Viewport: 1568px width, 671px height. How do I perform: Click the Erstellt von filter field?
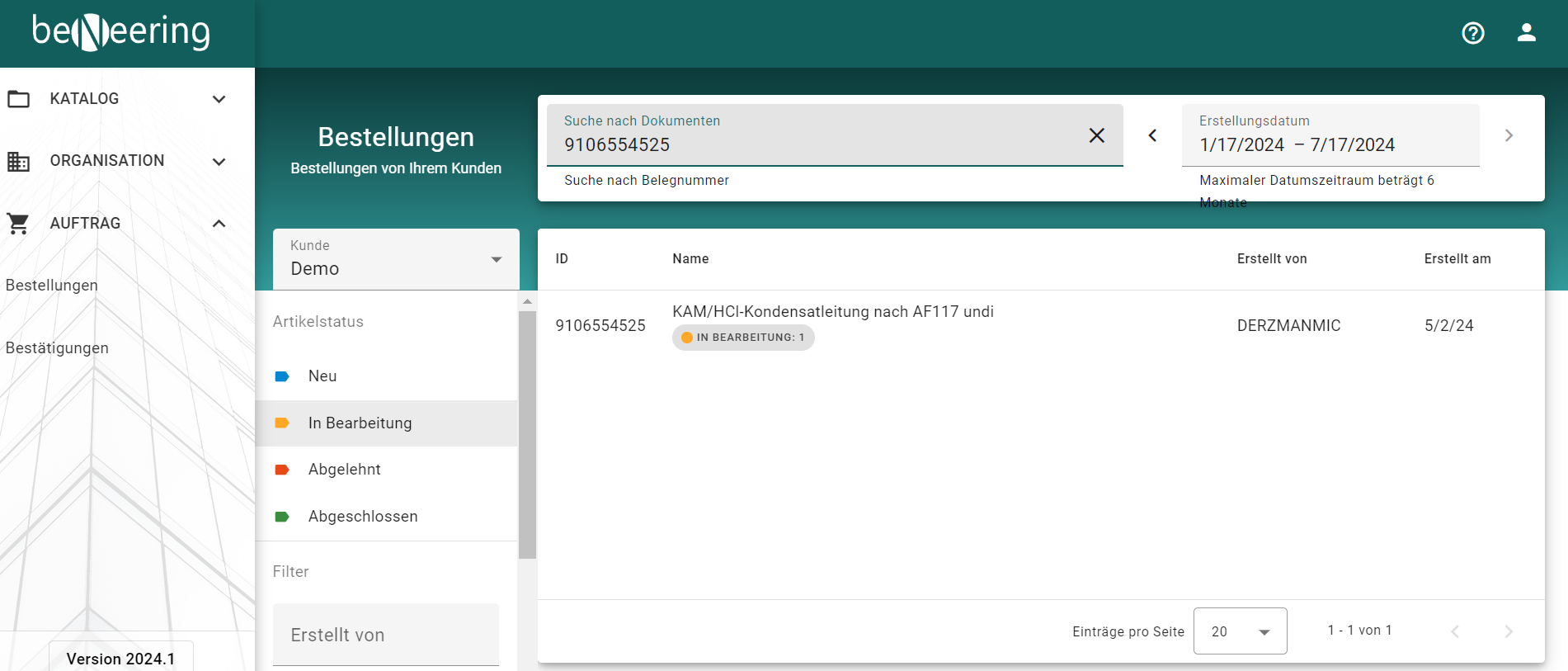[386, 635]
